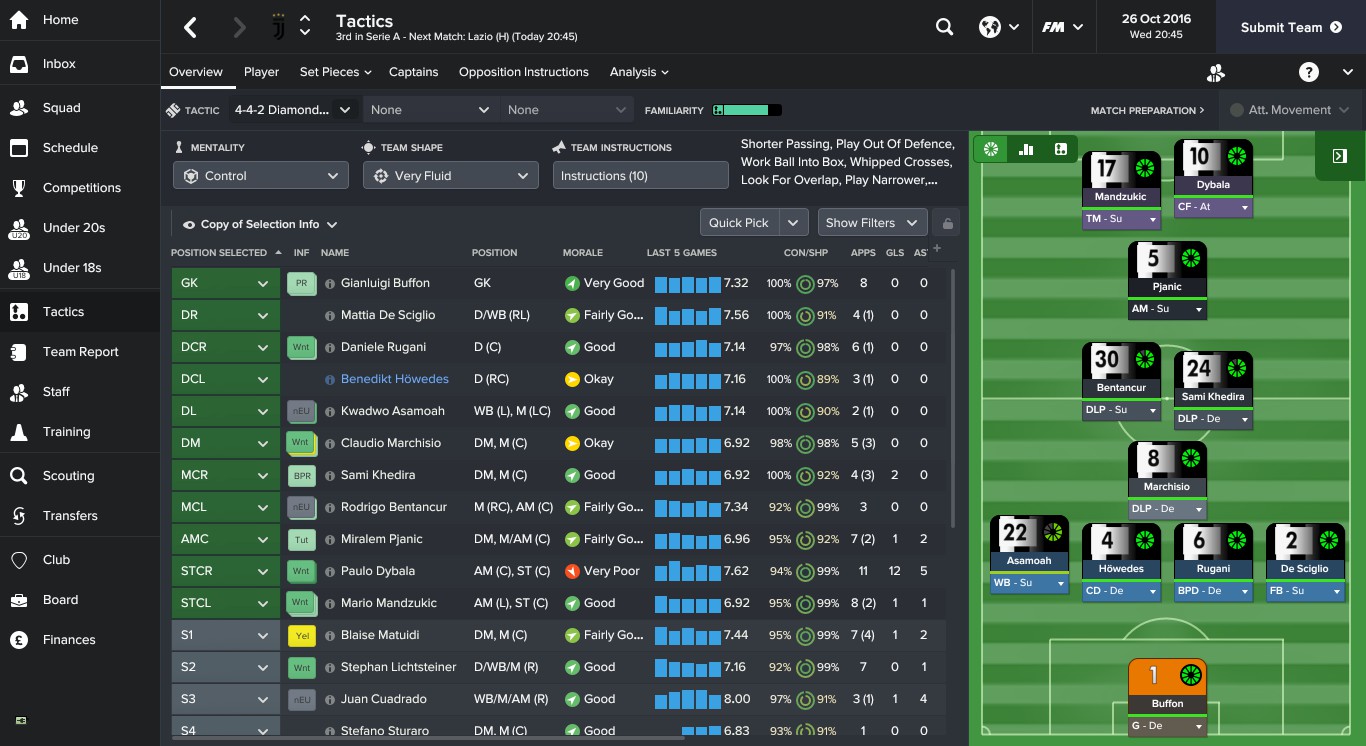Select the bar chart view above the pitch
Screen dimensions: 1366x746
1025,148
